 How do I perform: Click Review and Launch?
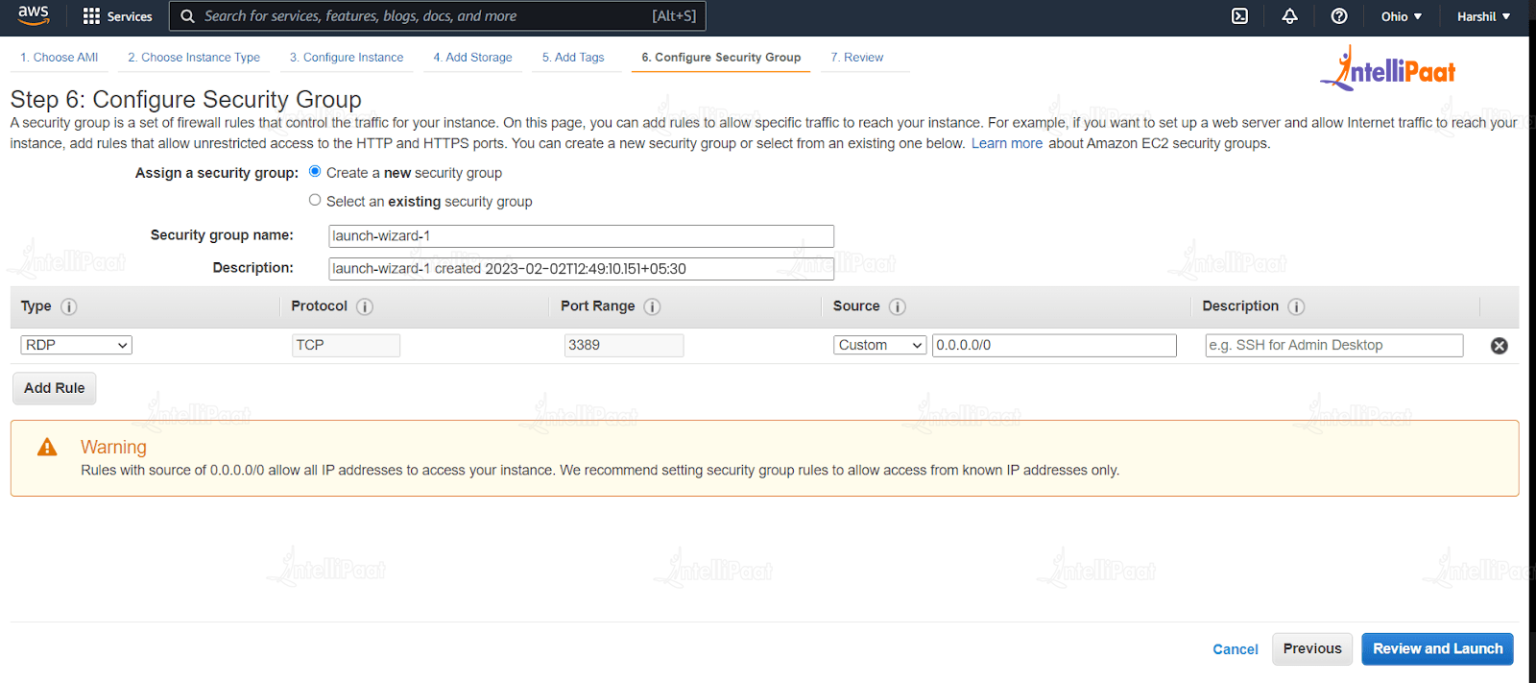[x=1437, y=648]
